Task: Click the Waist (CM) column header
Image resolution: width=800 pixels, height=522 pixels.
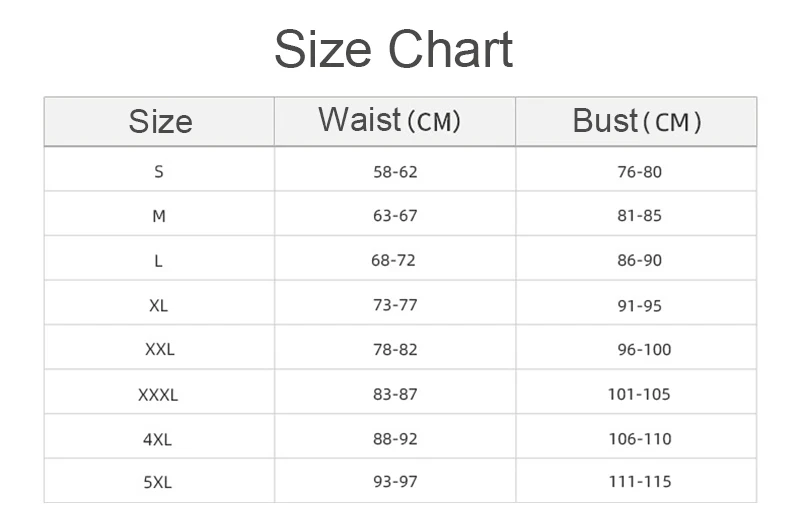Action: tap(390, 121)
